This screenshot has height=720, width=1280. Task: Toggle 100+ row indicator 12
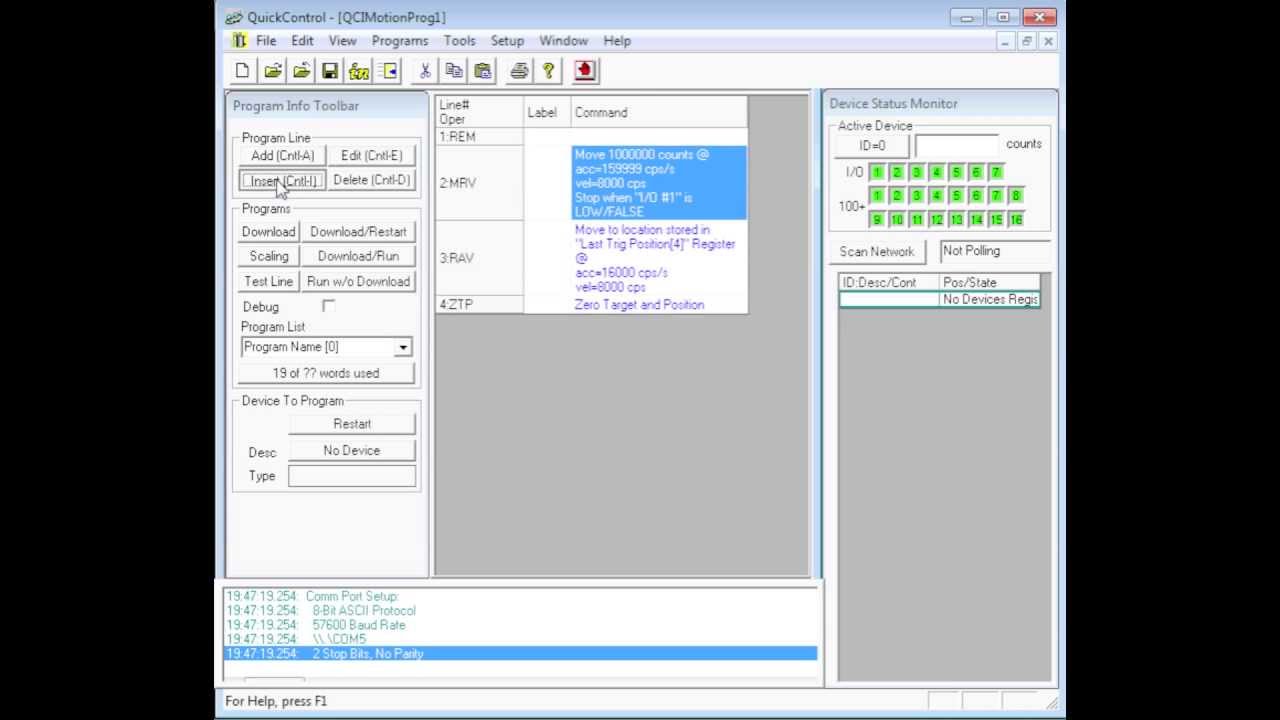coord(936,220)
